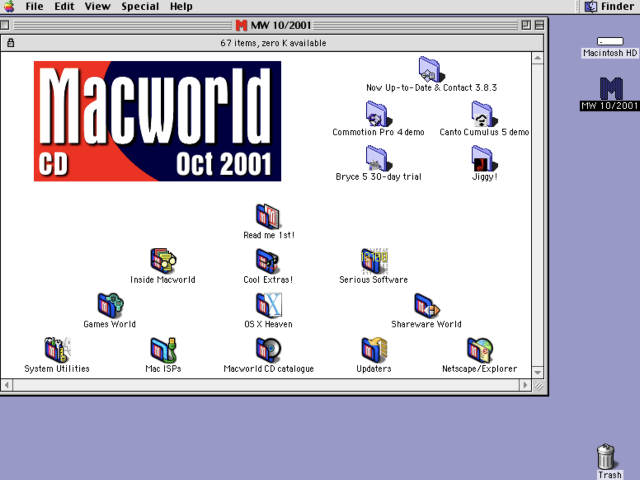Open the Canto Cumulus 5 demo folder
The width and height of the screenshot is (640, 480).
click(x=484, y=114)
